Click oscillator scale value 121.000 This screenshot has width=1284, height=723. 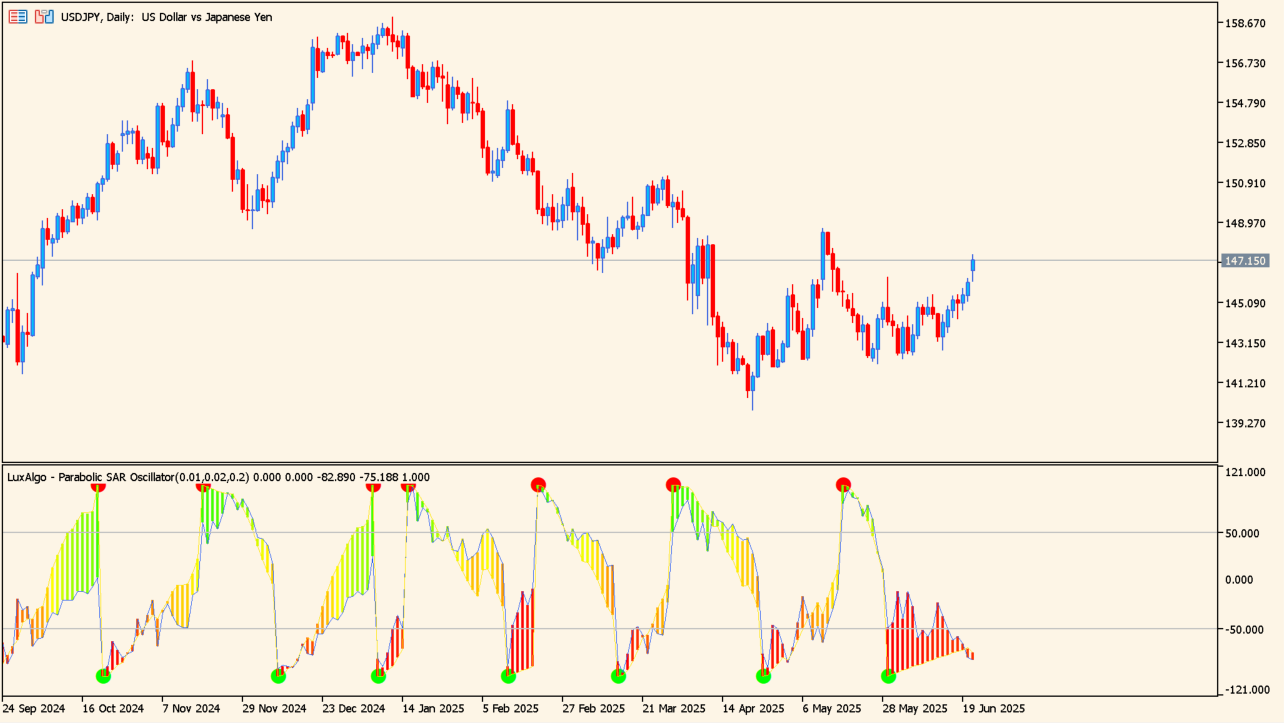1245,473
